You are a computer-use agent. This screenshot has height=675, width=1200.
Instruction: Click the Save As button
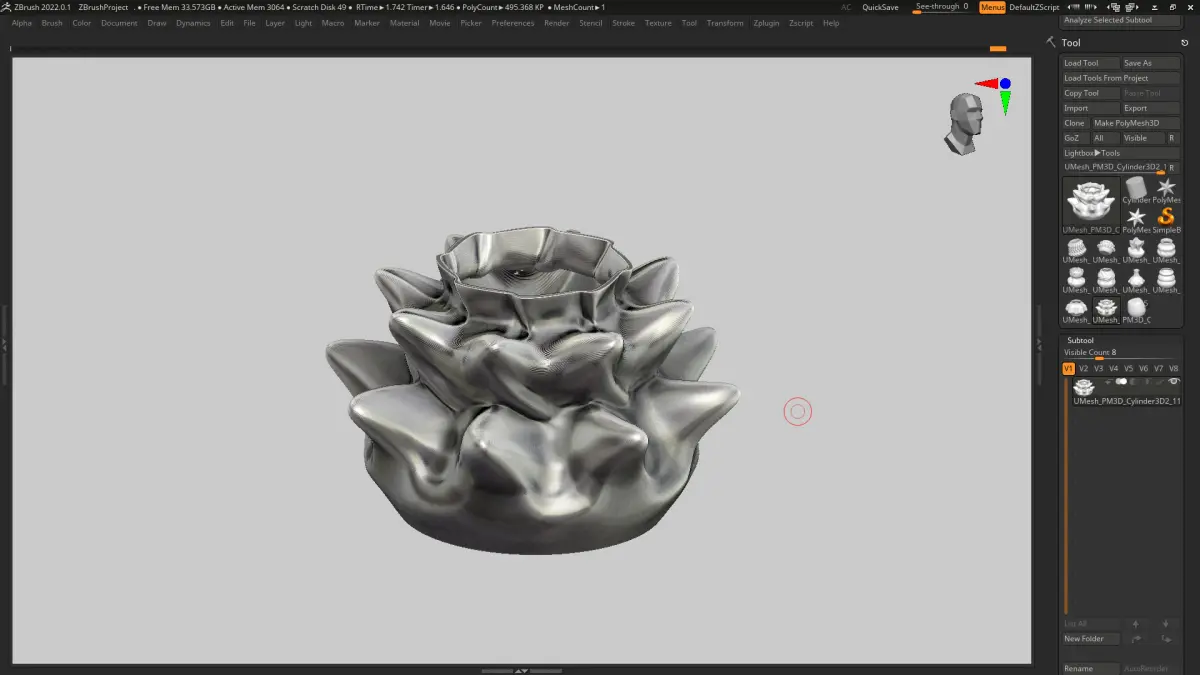coord(1151,63)
